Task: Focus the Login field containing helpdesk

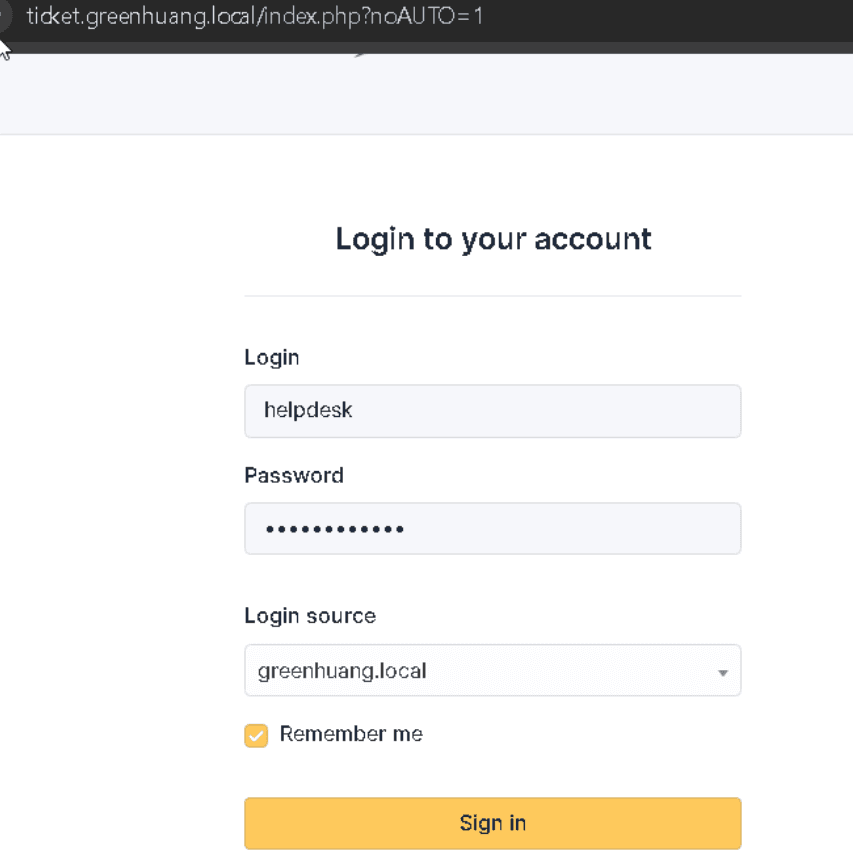Action: coord(493,411)
